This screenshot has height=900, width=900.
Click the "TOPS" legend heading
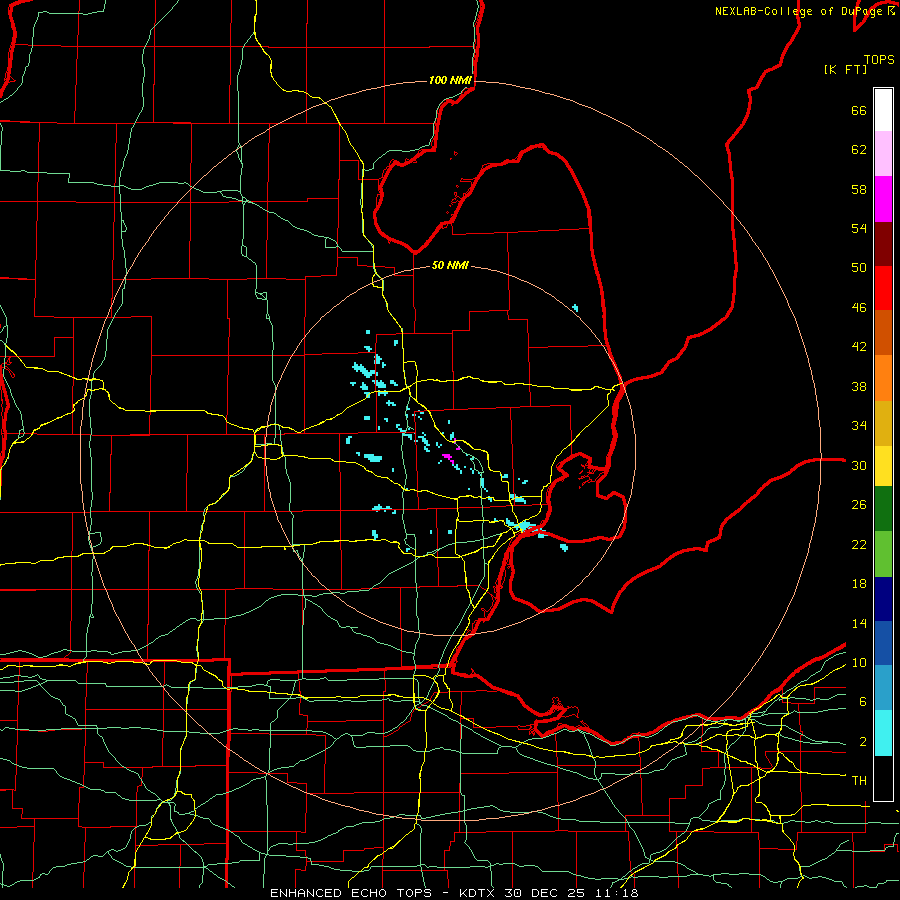pos(879,60)
